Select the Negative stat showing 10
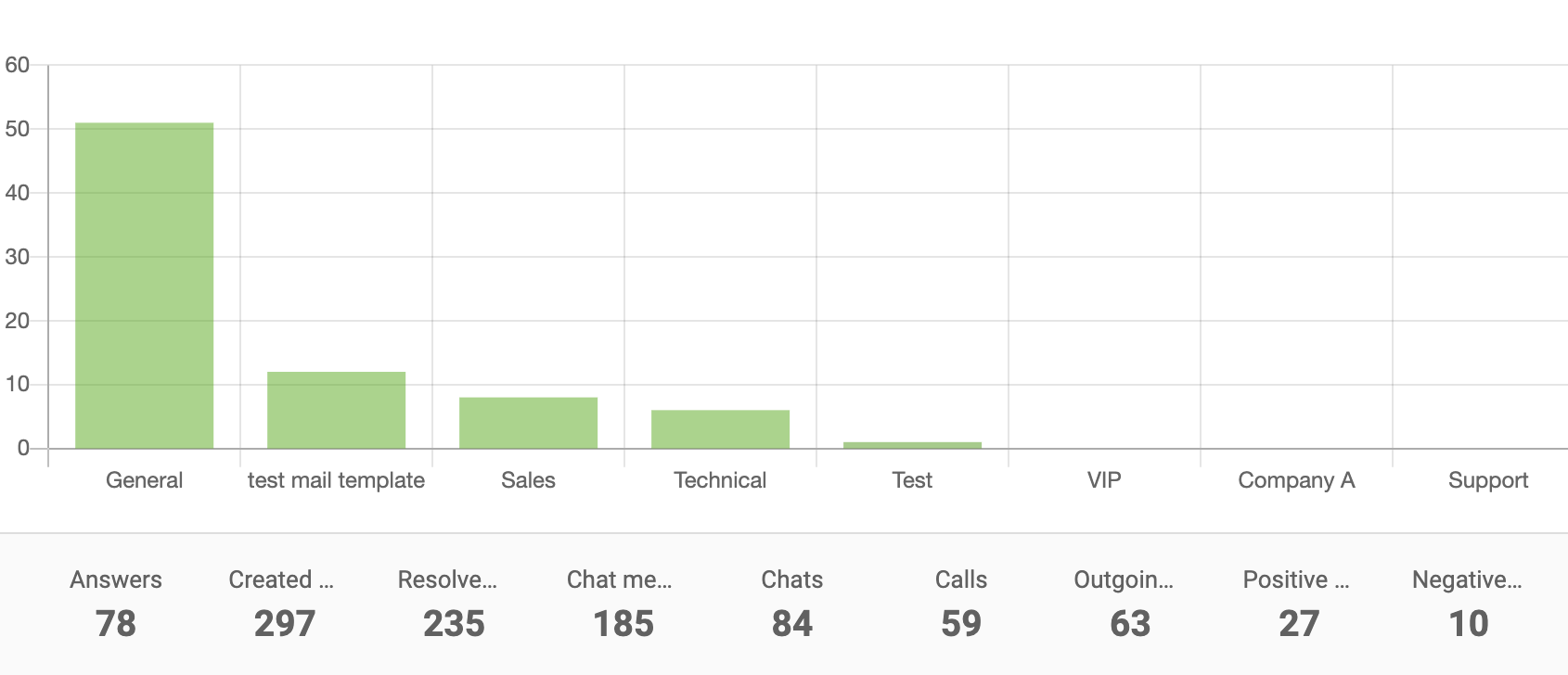The image size is (1568, 675). (1468, 604)
